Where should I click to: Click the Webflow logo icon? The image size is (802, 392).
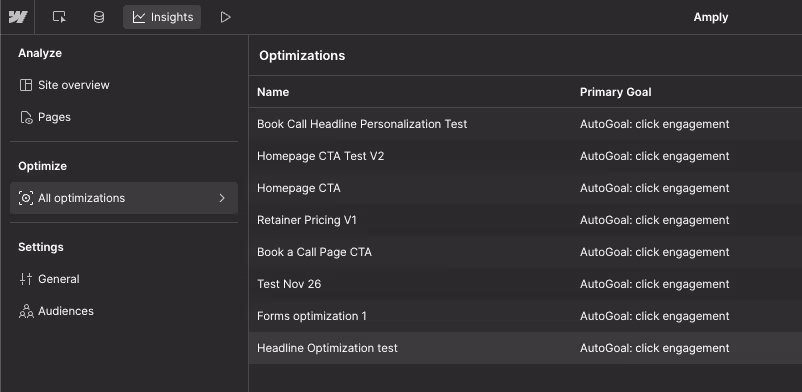(x=18, y=17)
